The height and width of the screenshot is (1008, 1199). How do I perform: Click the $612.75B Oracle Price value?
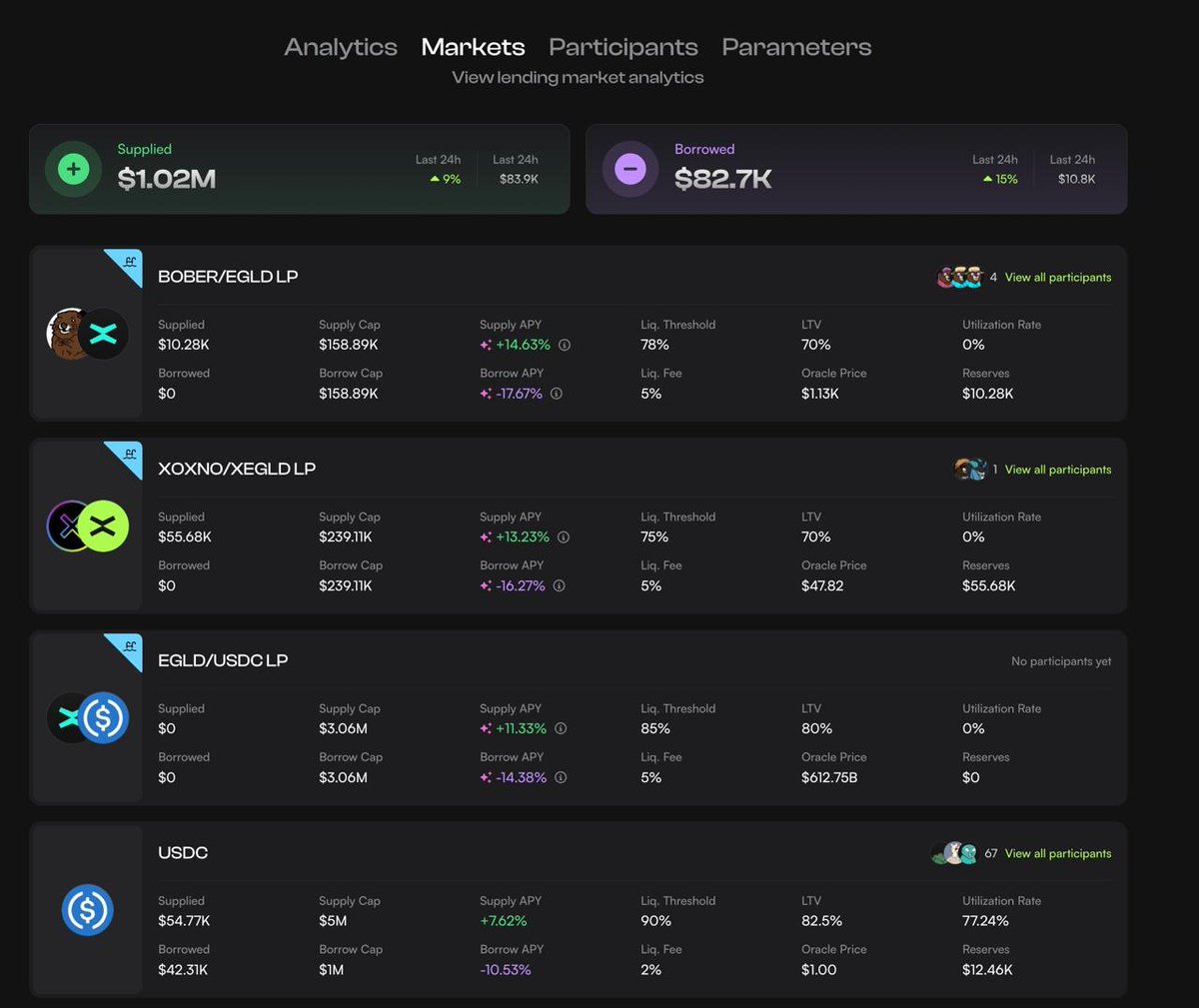829,777
